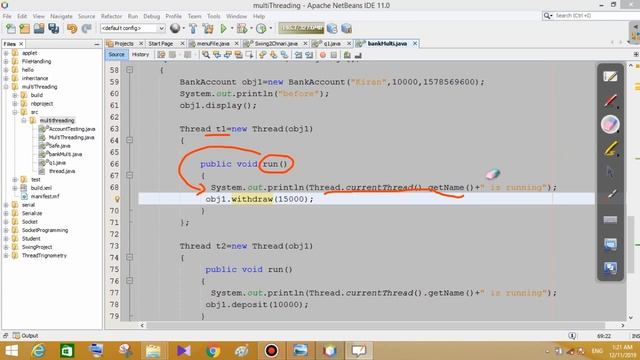Open Chrome from the taskbar
Viewport: 640px width, 360px height.
pyautogui.click(x=213, y=351)
